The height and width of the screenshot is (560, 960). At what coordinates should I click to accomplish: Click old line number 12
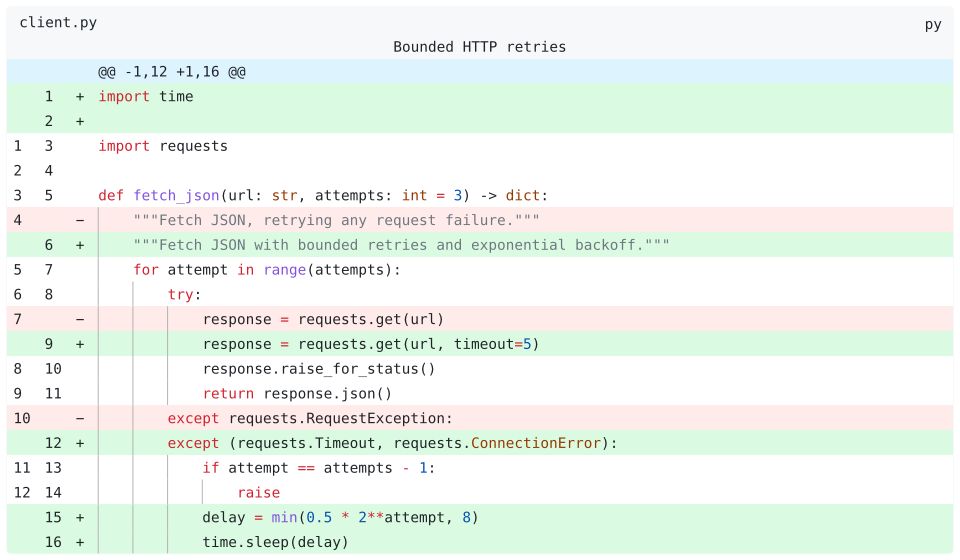click(22, 493)
